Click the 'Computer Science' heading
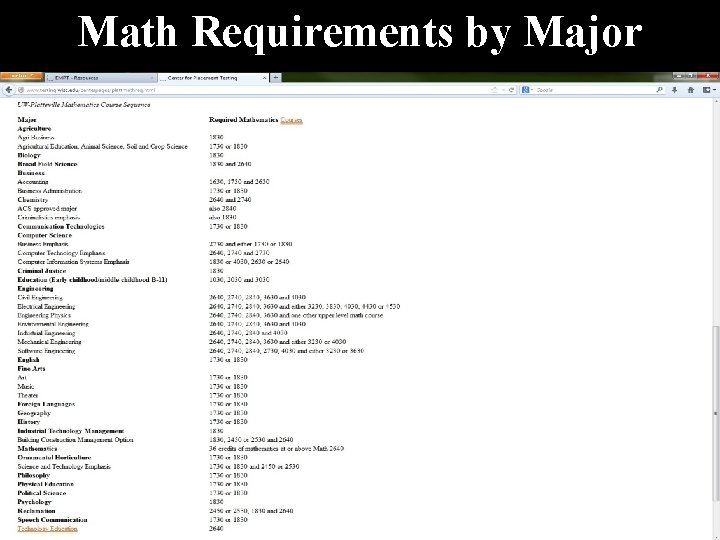720x540 pixels. click(x=45, y=235)
